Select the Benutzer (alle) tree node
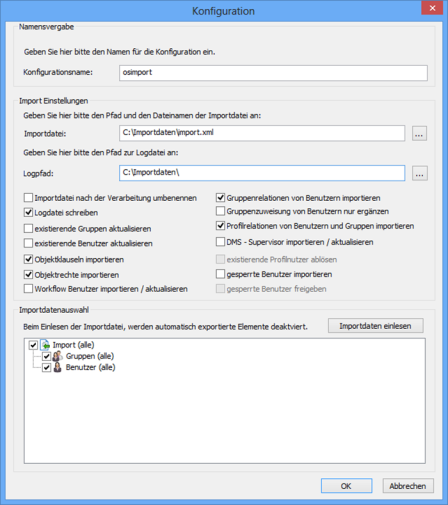 point(90,367)
